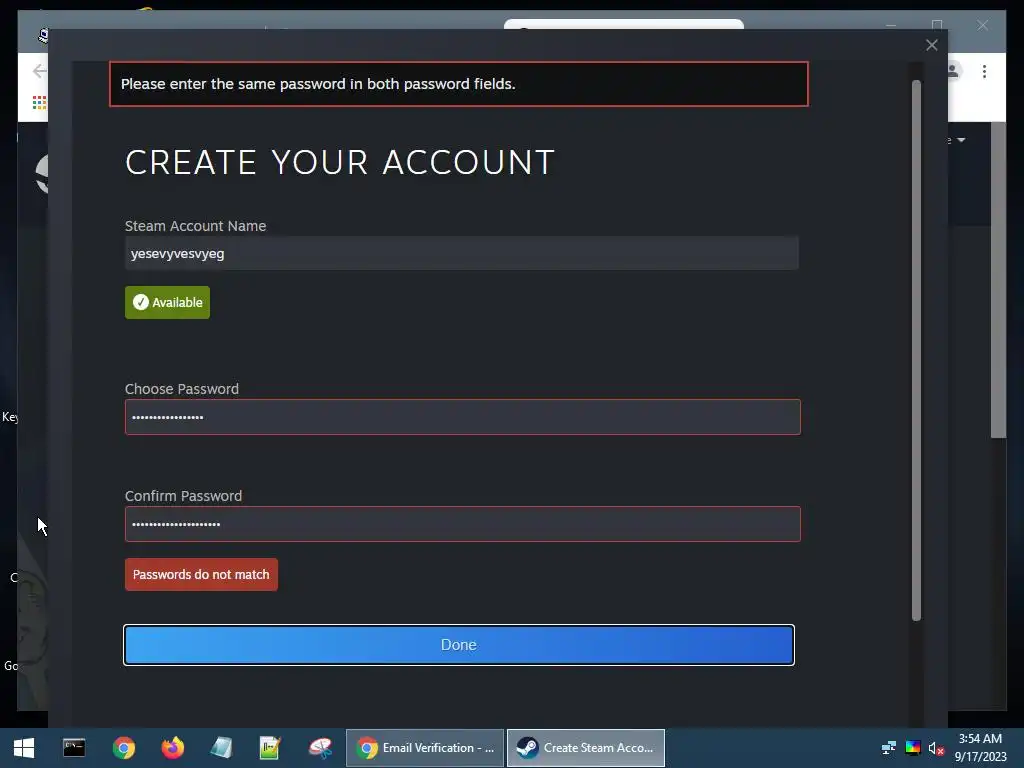Open Chrome's three-dot menu
Image resolution: width=1024 pixels, height=768 pixels.
[984, 71]
